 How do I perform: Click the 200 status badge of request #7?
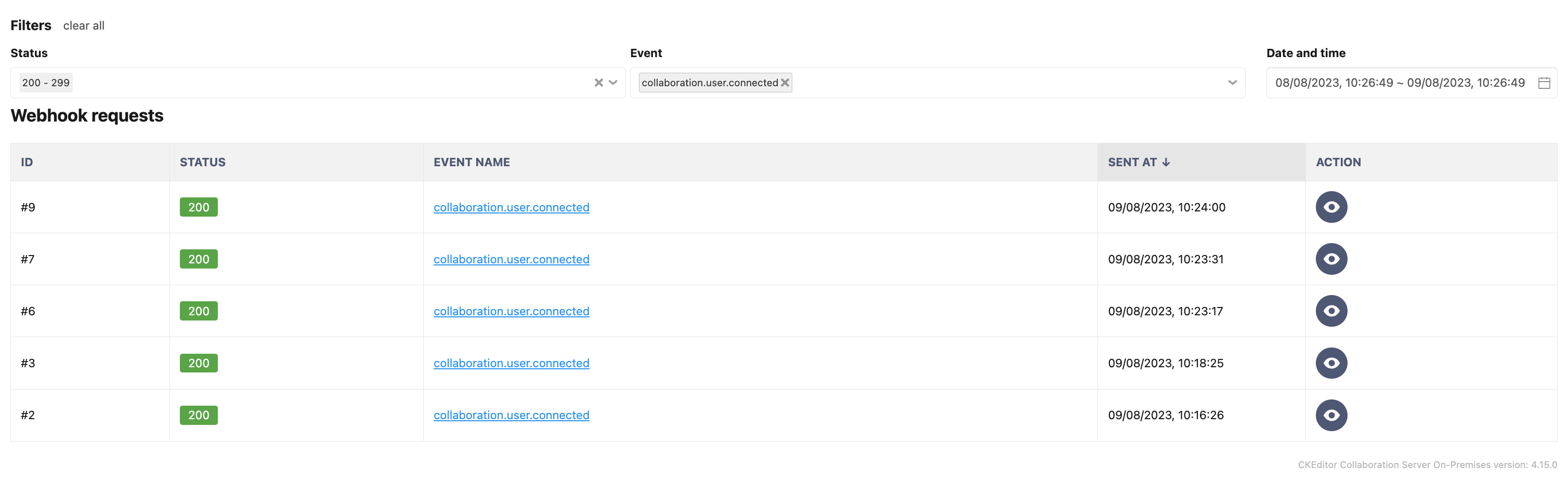[x=199, y=259]
